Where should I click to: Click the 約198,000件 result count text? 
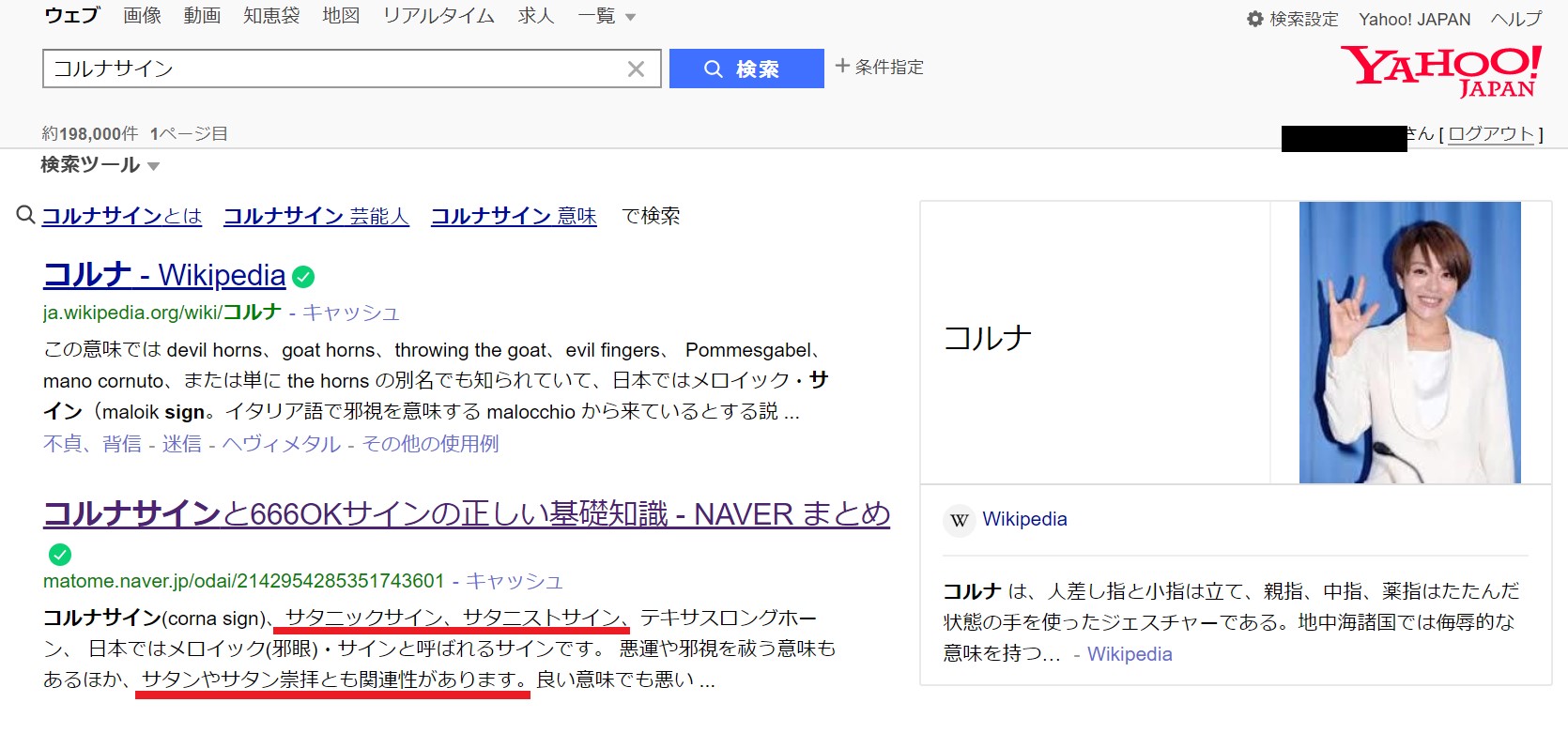pos(90,133)
